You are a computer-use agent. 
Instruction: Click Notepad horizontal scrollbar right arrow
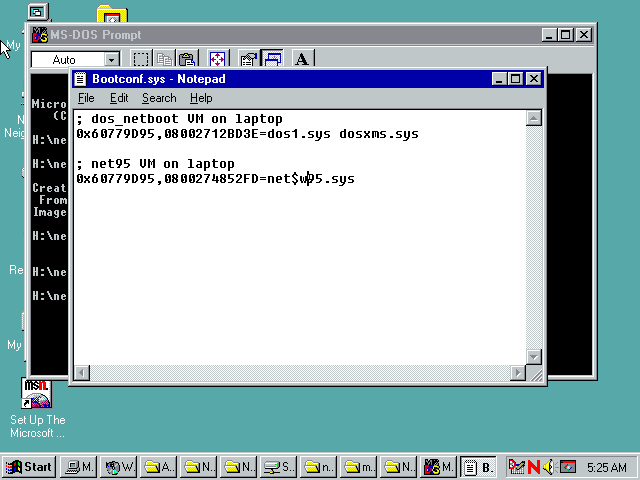tap(518, 372)
